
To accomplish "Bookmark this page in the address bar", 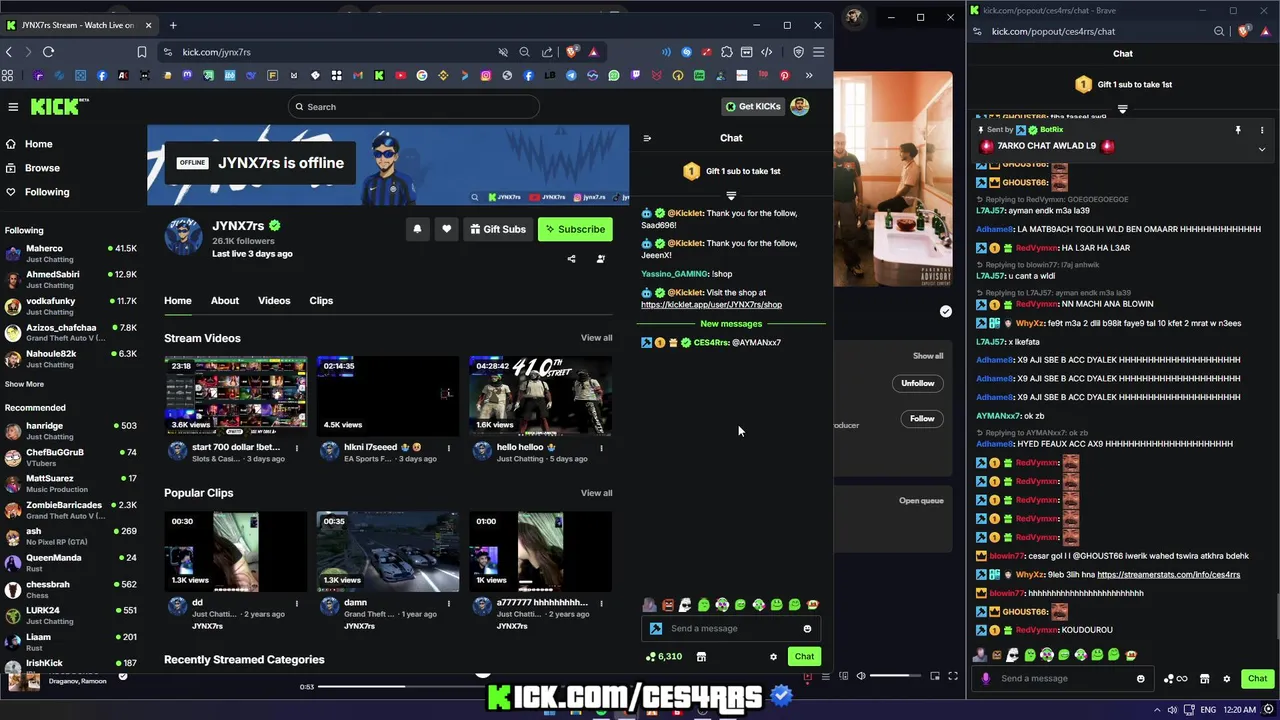I will (142, 52).
